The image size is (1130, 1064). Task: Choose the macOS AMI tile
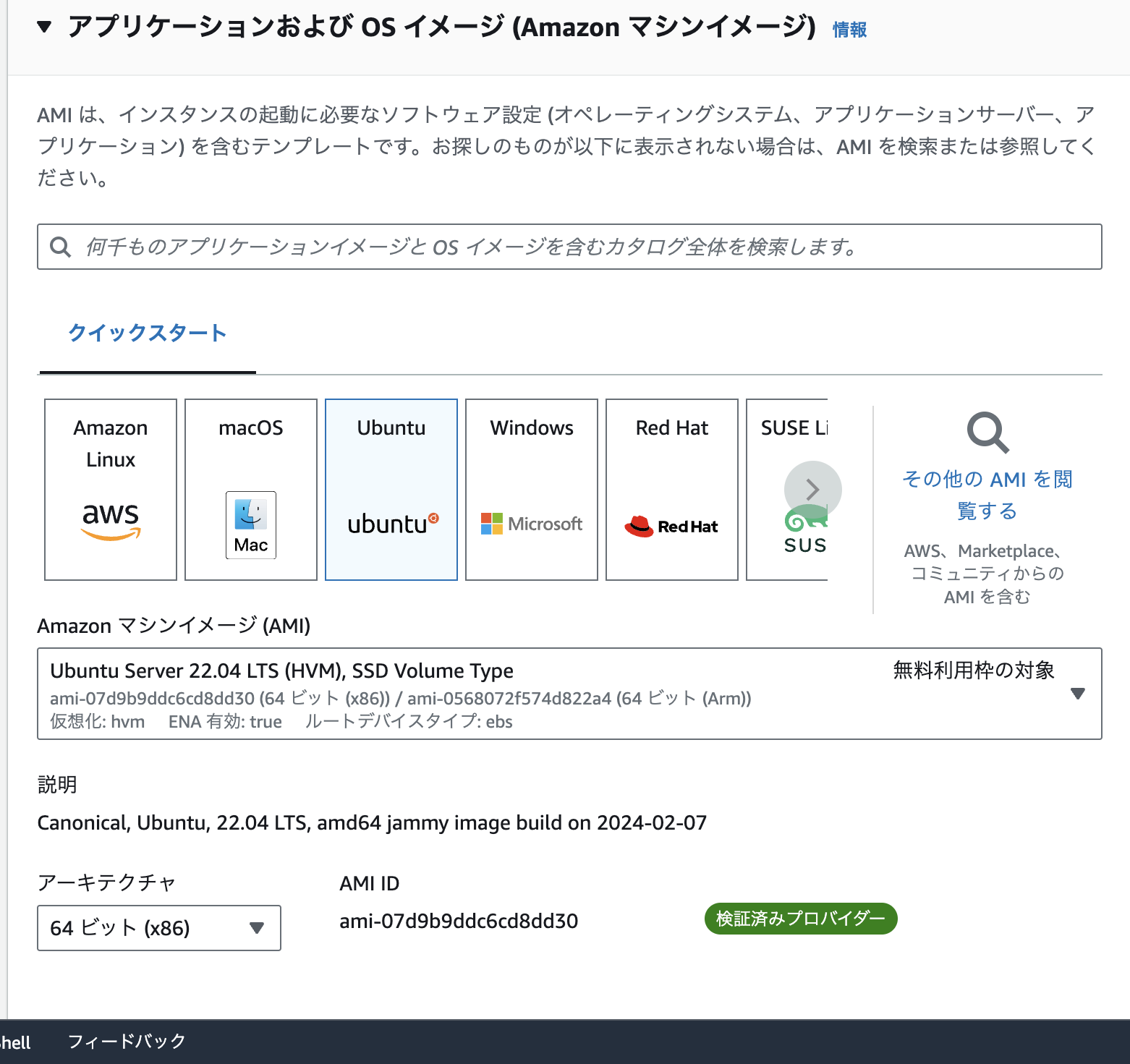point(251,489)
